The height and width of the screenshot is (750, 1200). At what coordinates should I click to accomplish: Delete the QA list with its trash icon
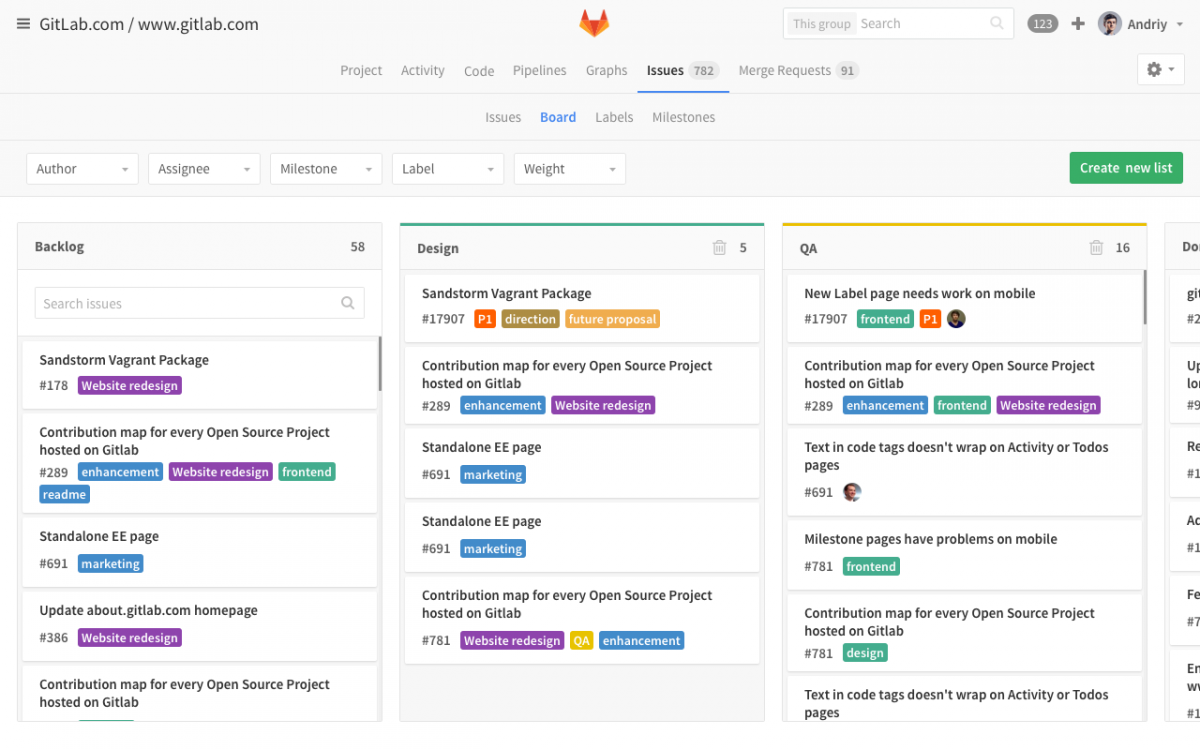pyautogui.click(x=1095, y=248)
